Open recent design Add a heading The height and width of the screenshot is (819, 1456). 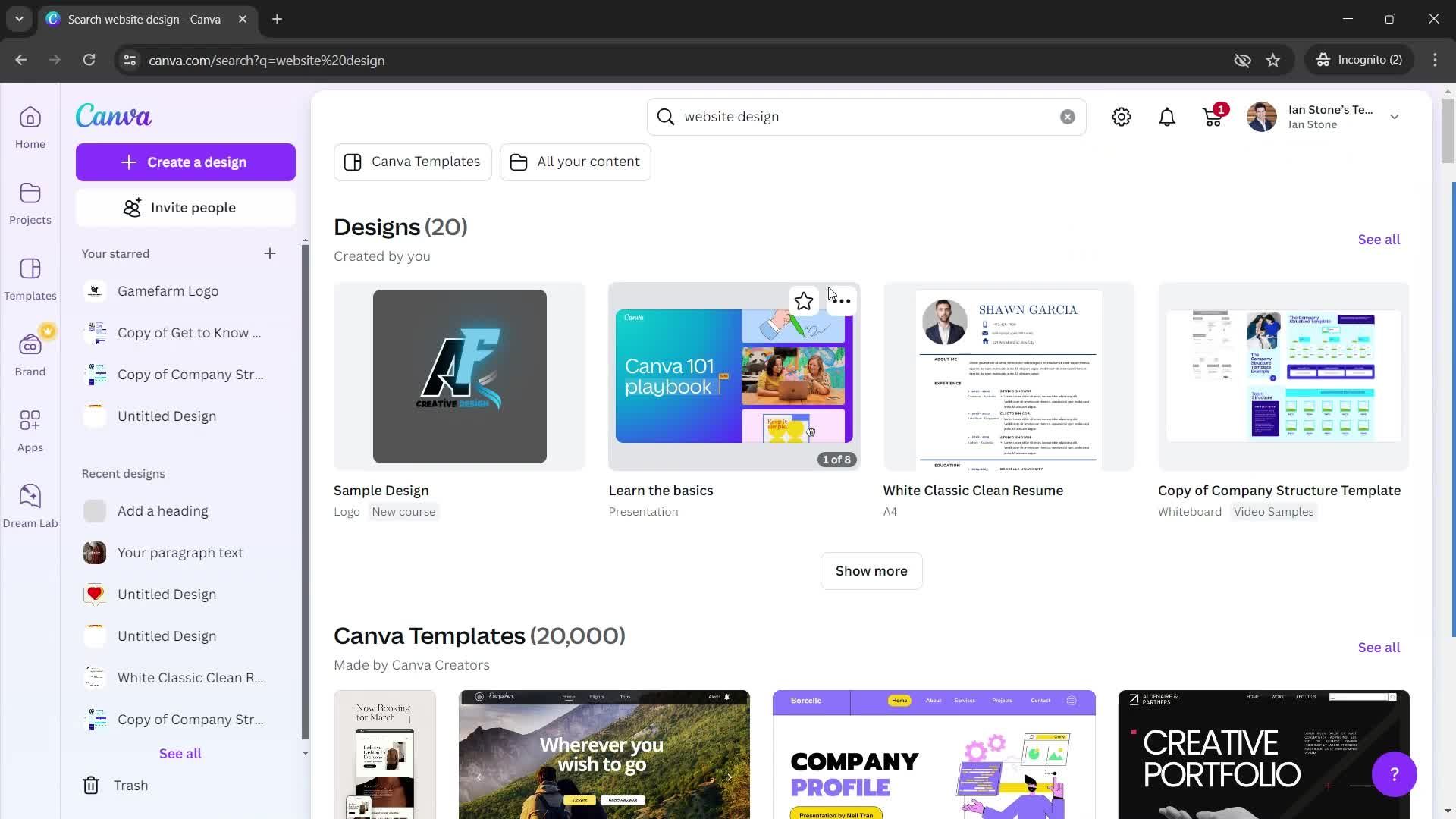[186, 511]
